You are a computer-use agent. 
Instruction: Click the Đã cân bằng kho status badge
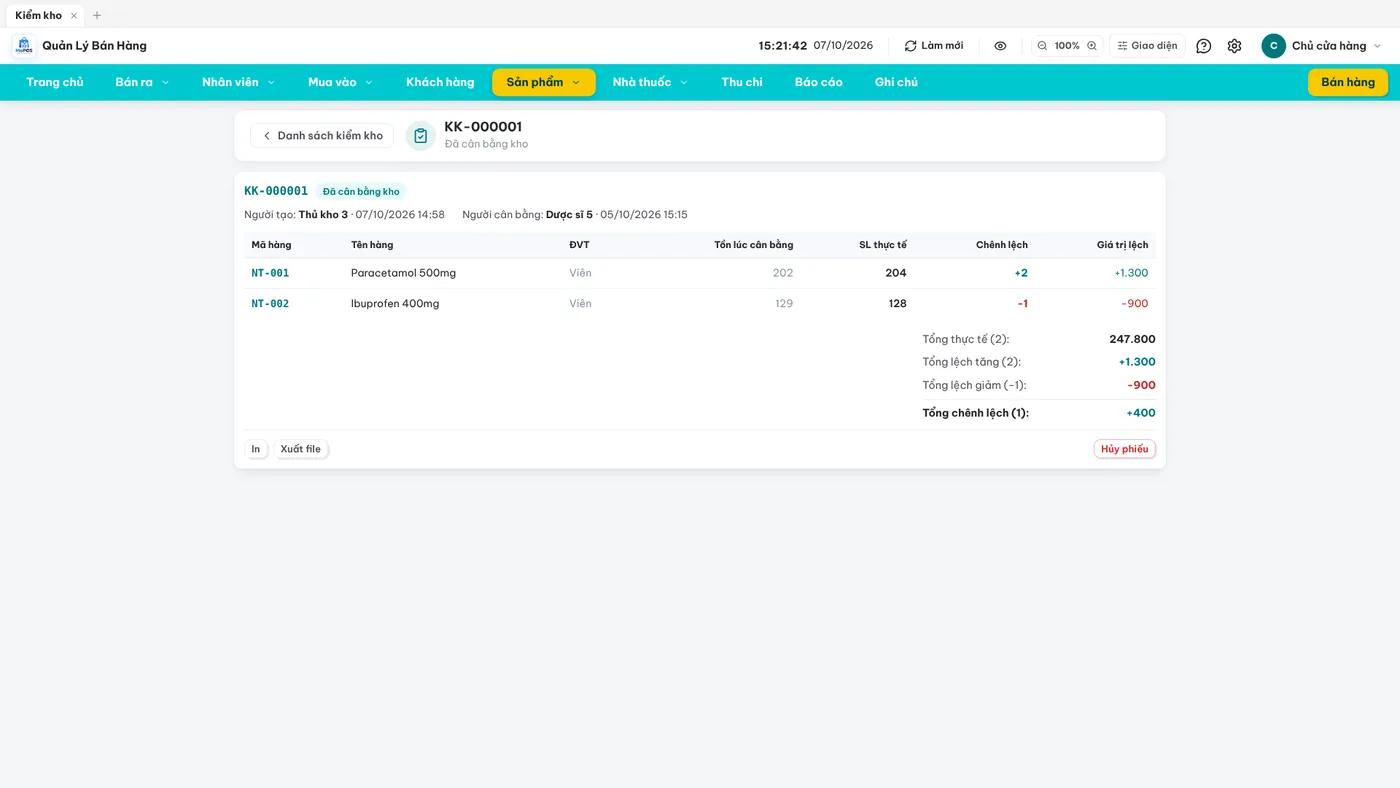click(361, 192)
